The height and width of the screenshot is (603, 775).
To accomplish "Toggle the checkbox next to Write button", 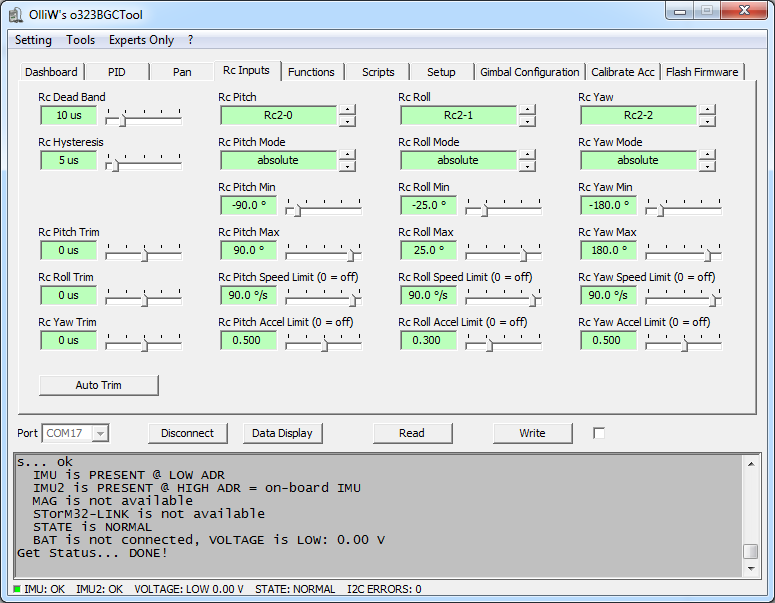I will click(599, 433).
